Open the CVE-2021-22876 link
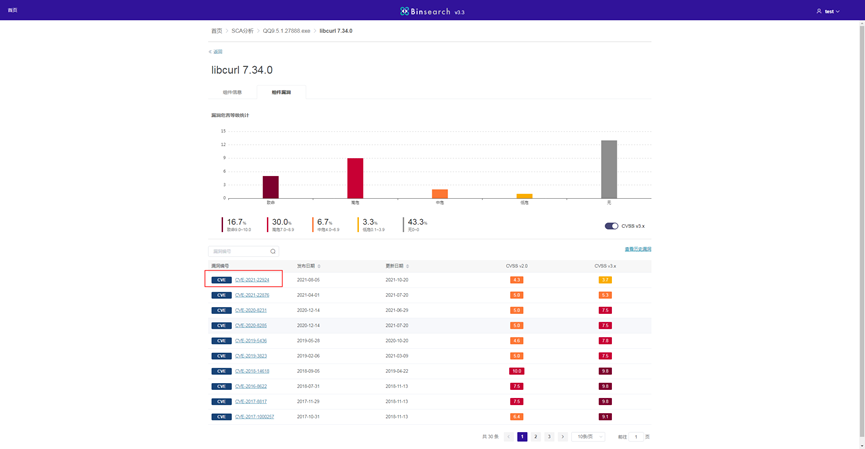 (252, 295)
